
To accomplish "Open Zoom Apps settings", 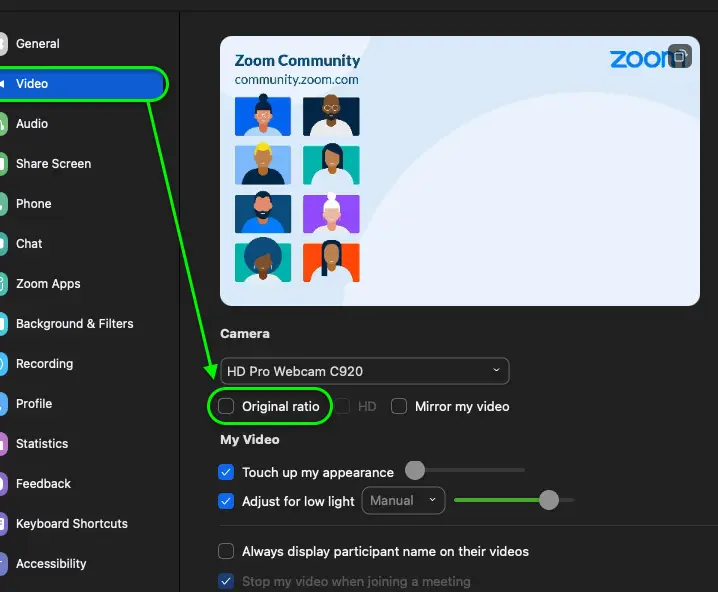I will coord(48,284).
